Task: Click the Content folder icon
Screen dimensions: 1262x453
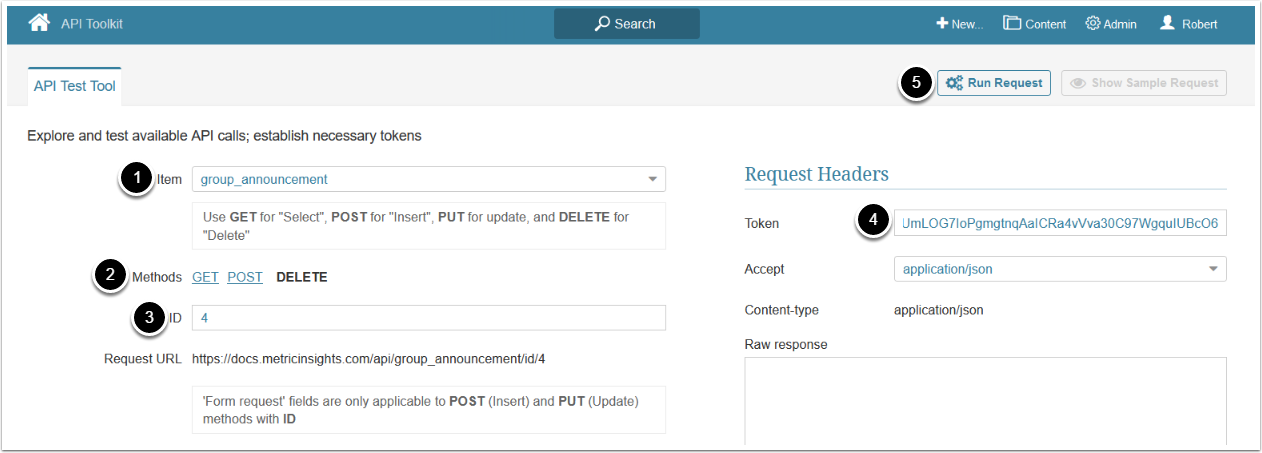Action: [x=1012, y=24]
